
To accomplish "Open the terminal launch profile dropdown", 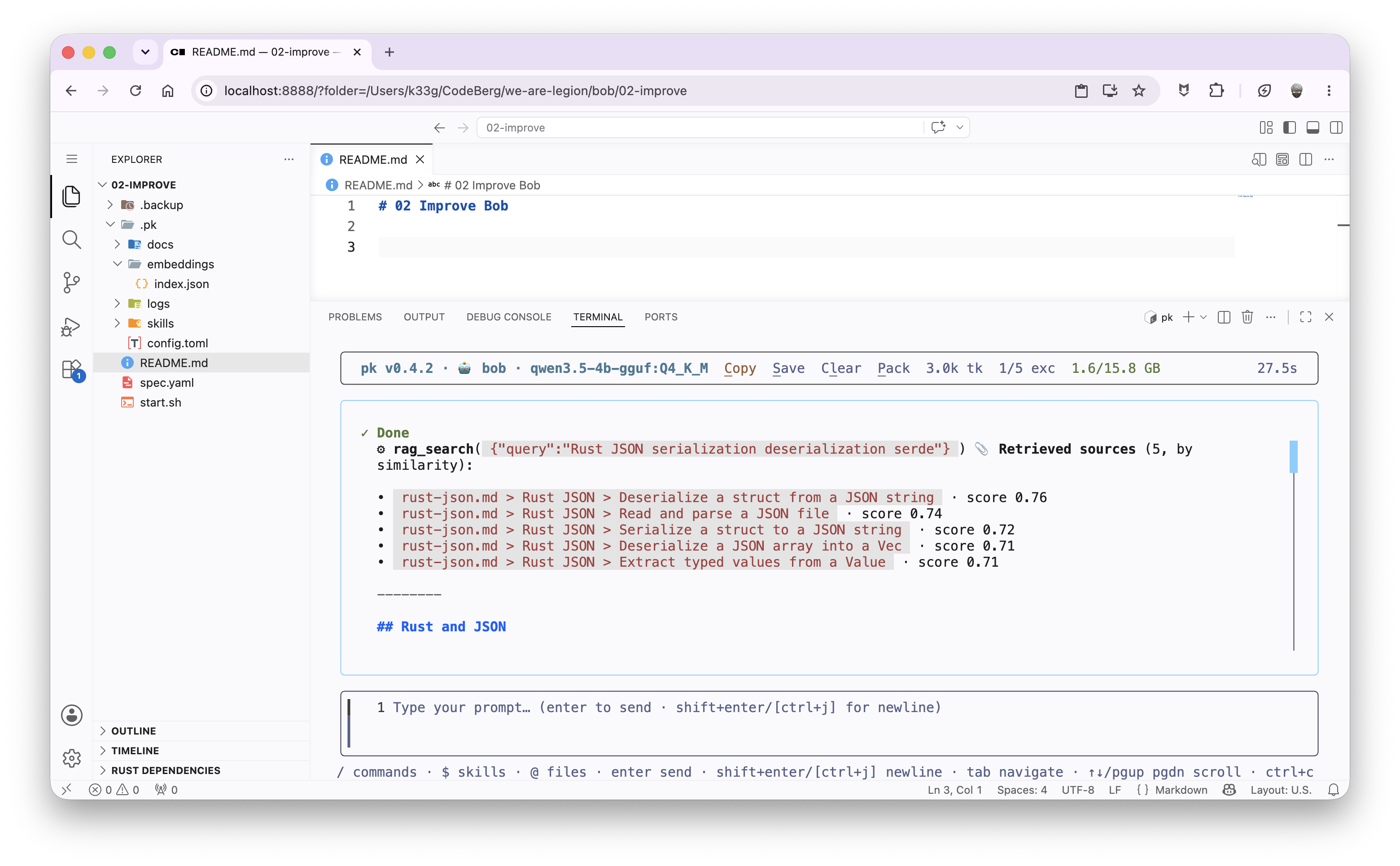I will tap(1203, 317).
